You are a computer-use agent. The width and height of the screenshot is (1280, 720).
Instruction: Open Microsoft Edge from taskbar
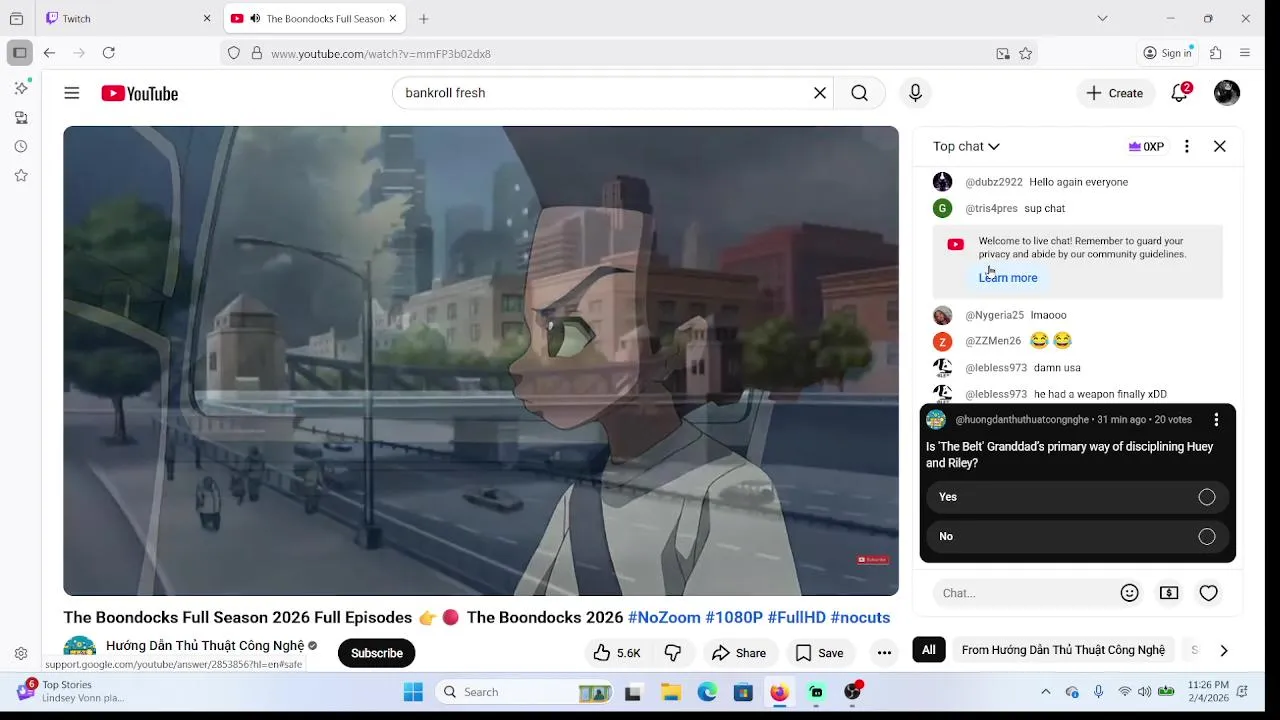pos(707,692)
